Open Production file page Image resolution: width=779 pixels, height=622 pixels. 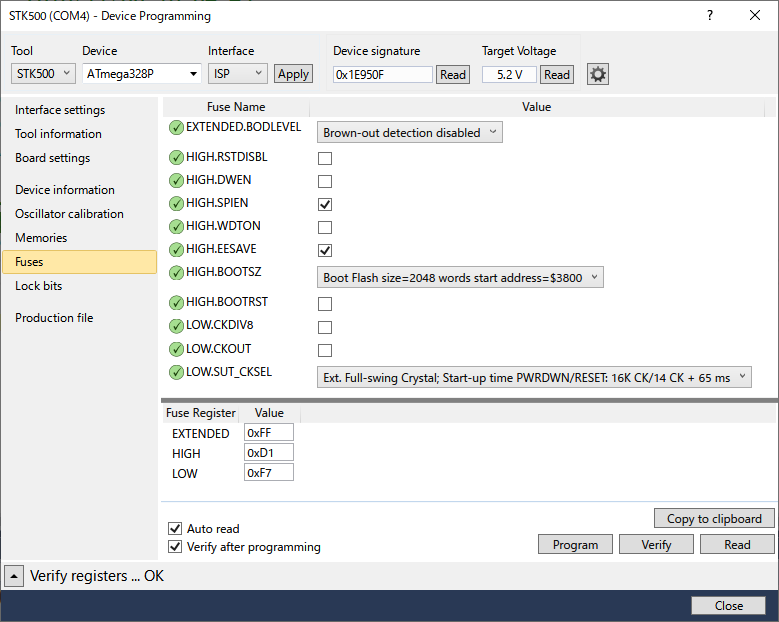point(54,317)
